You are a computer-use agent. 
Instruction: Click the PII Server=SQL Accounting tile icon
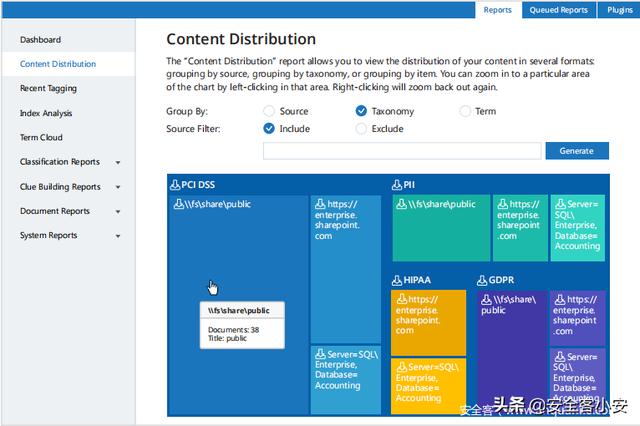561,204
